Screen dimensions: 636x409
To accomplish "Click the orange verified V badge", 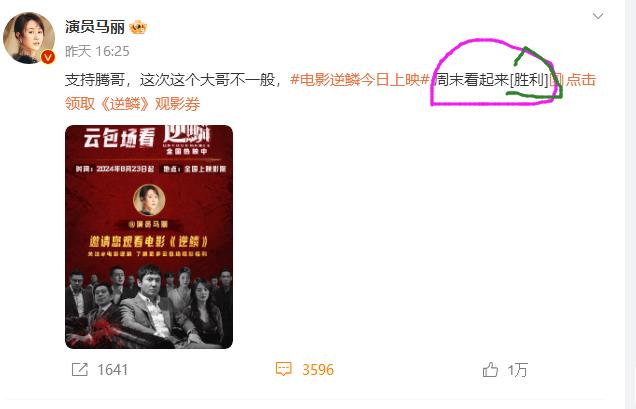I will click(x=48, y=57).
